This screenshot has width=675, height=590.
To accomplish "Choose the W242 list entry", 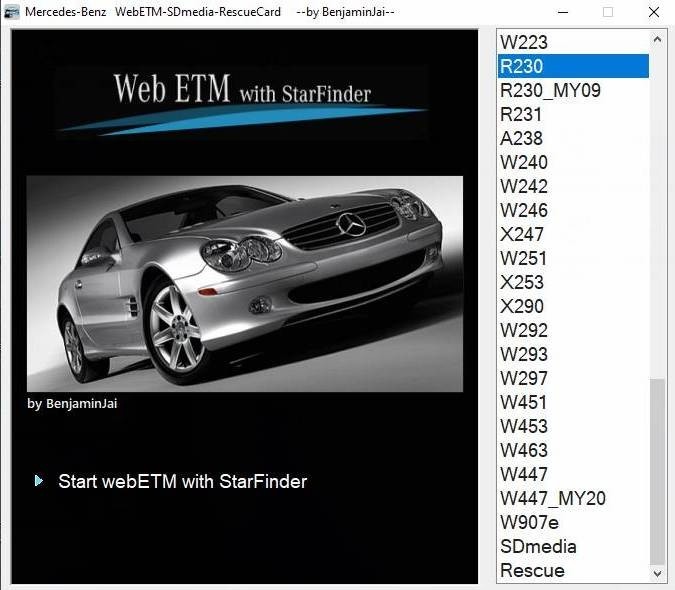I will (573, 186).
